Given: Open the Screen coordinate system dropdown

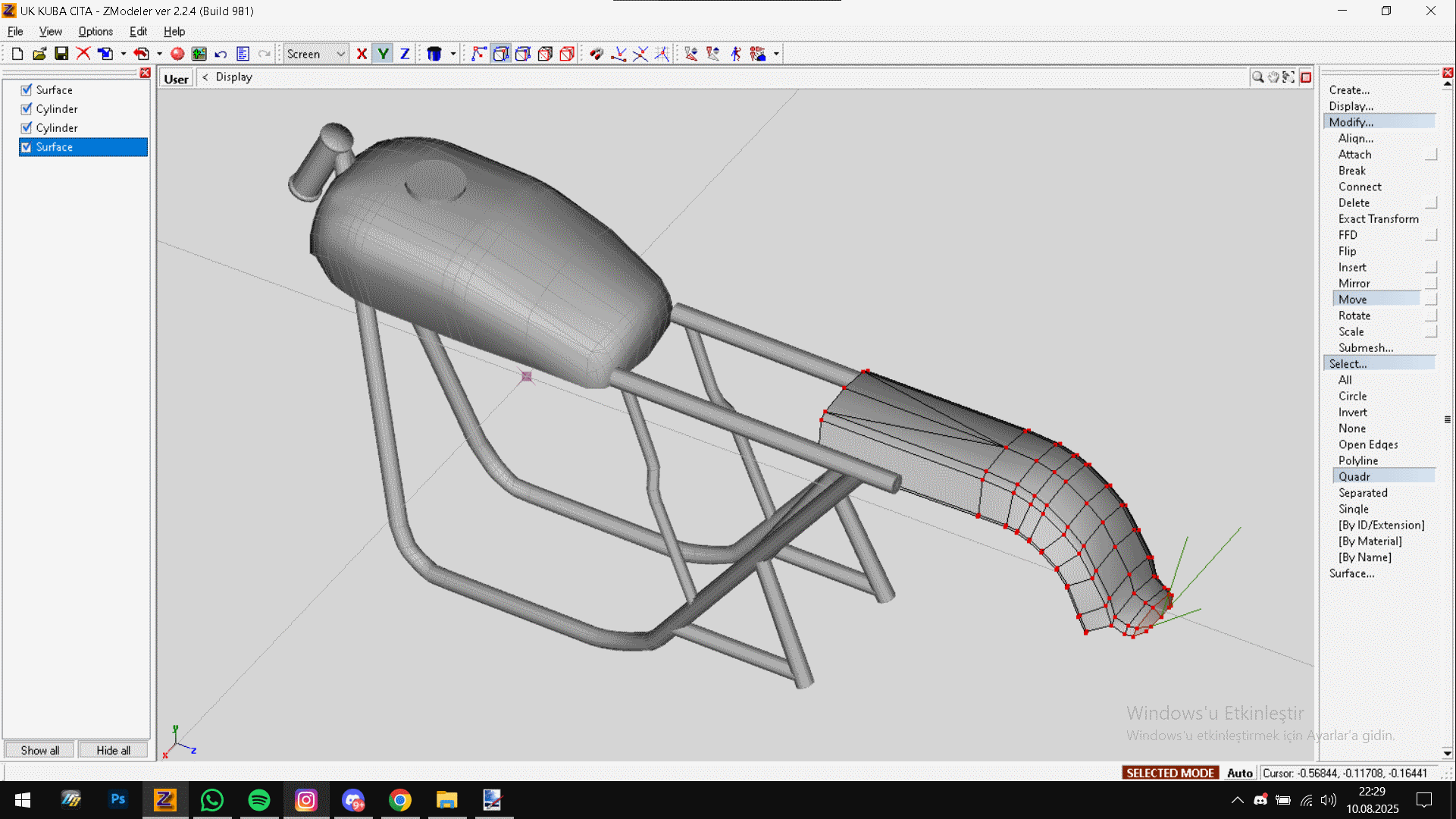Looking at the screenshot, I should click(340, 54).
